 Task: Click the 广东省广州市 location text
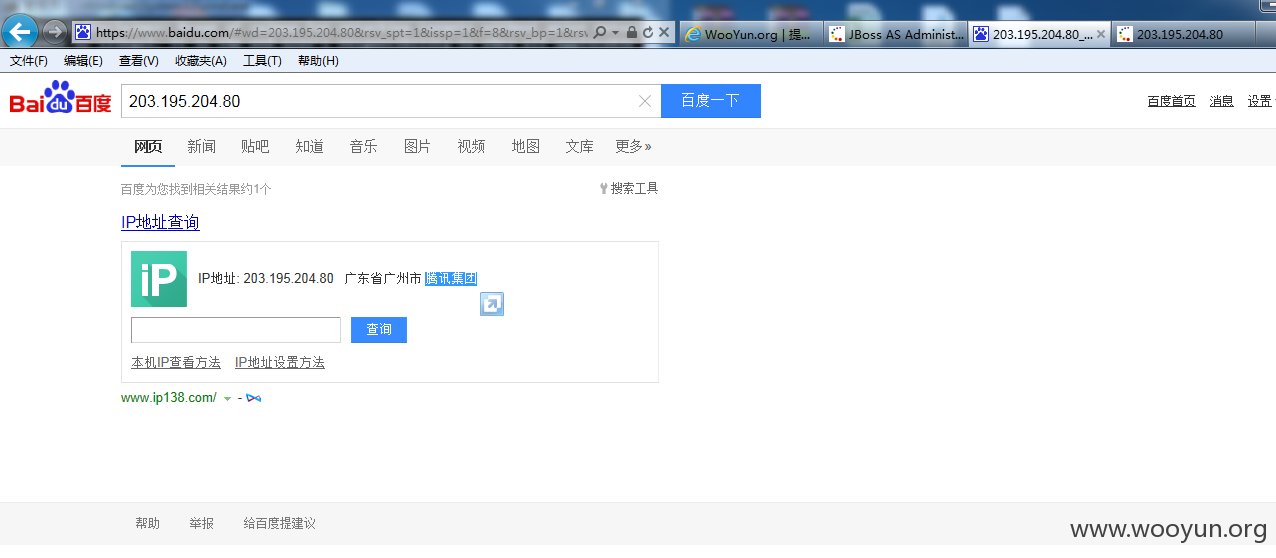click(383, 278)
